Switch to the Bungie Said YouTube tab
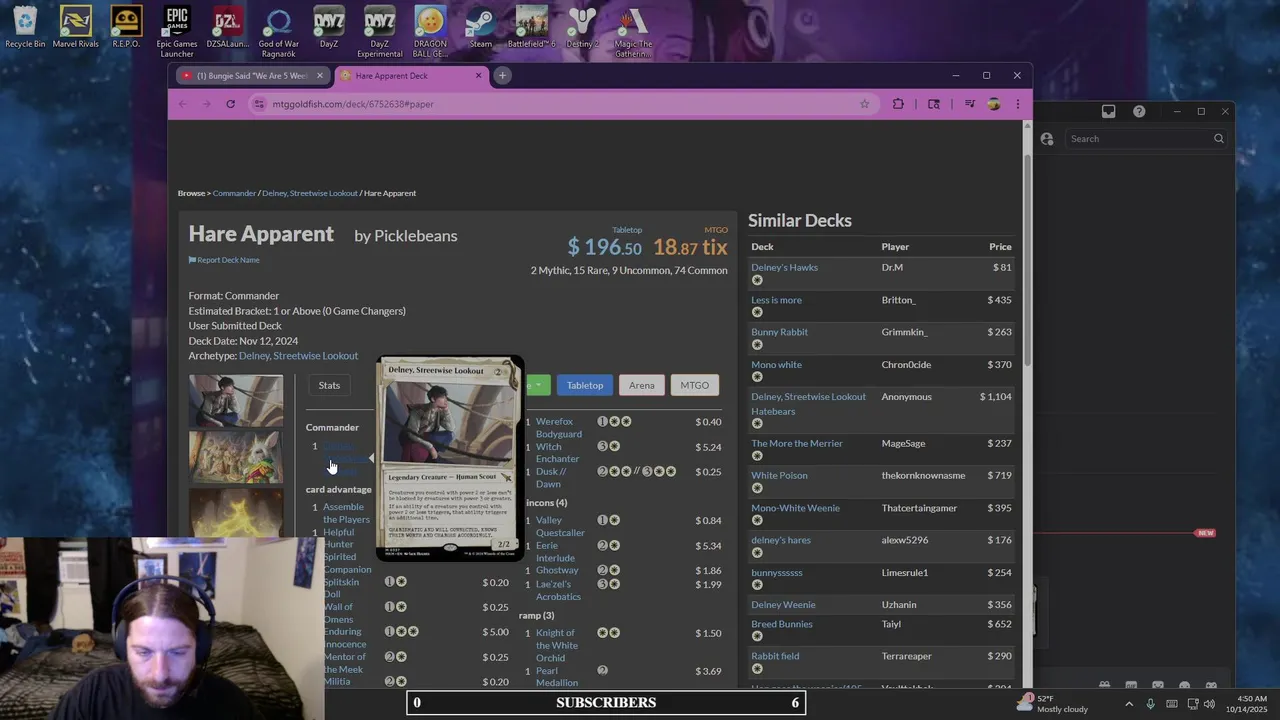Viewport: 1280px width, 720px height. coord(250,76)
